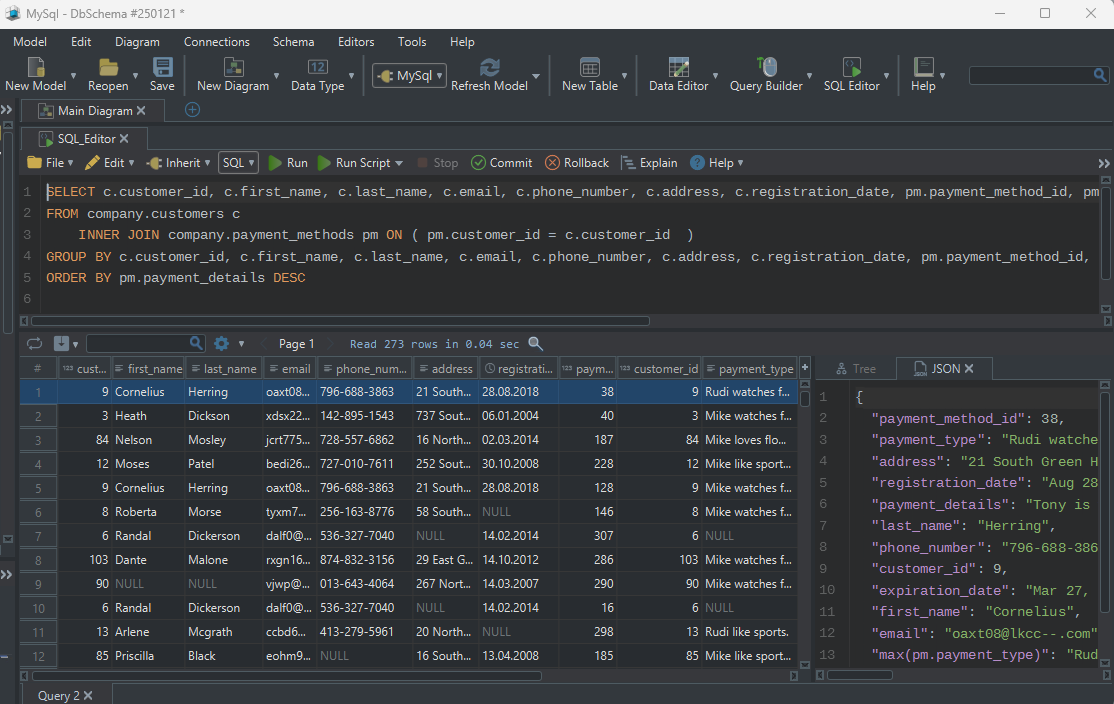The height and width of the screenshot is (704, 1114).
Task: Open the Tools menu
Action: 412,42
